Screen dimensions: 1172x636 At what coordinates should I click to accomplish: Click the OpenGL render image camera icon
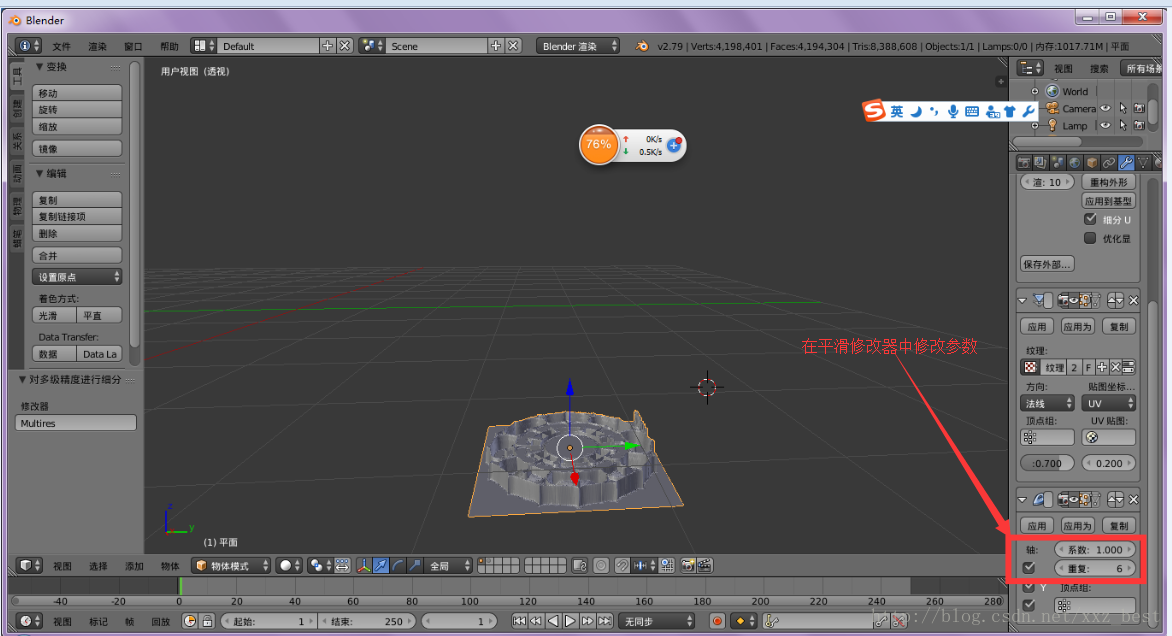click(688, 566)
